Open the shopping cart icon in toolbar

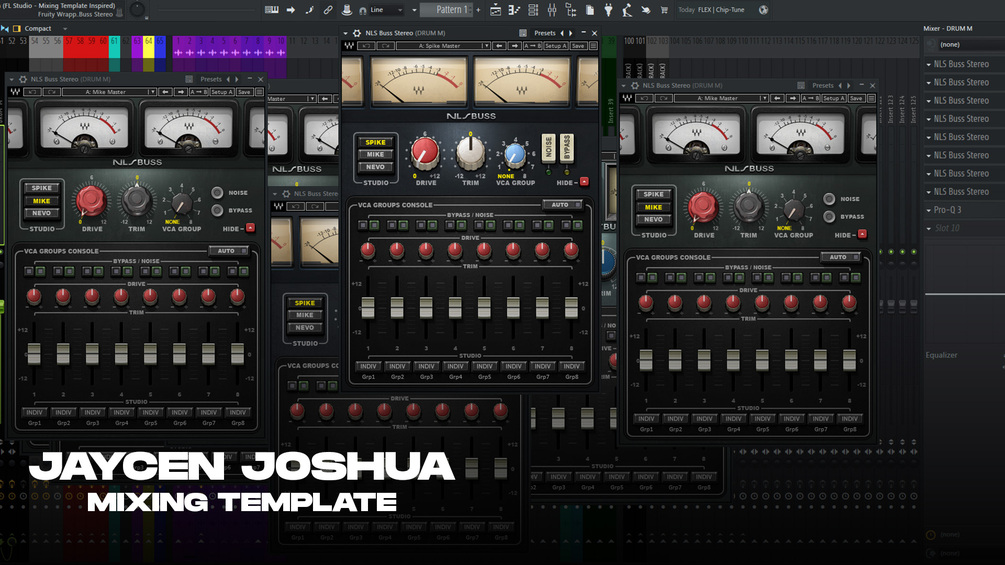pos(664,10)
